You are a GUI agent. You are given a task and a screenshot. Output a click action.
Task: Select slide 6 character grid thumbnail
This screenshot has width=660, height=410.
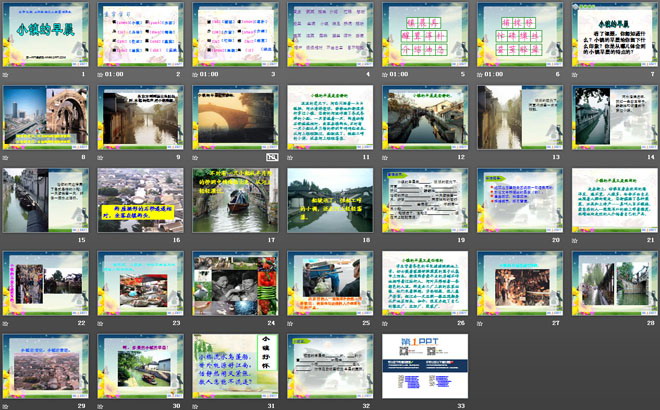pos(520,35)
